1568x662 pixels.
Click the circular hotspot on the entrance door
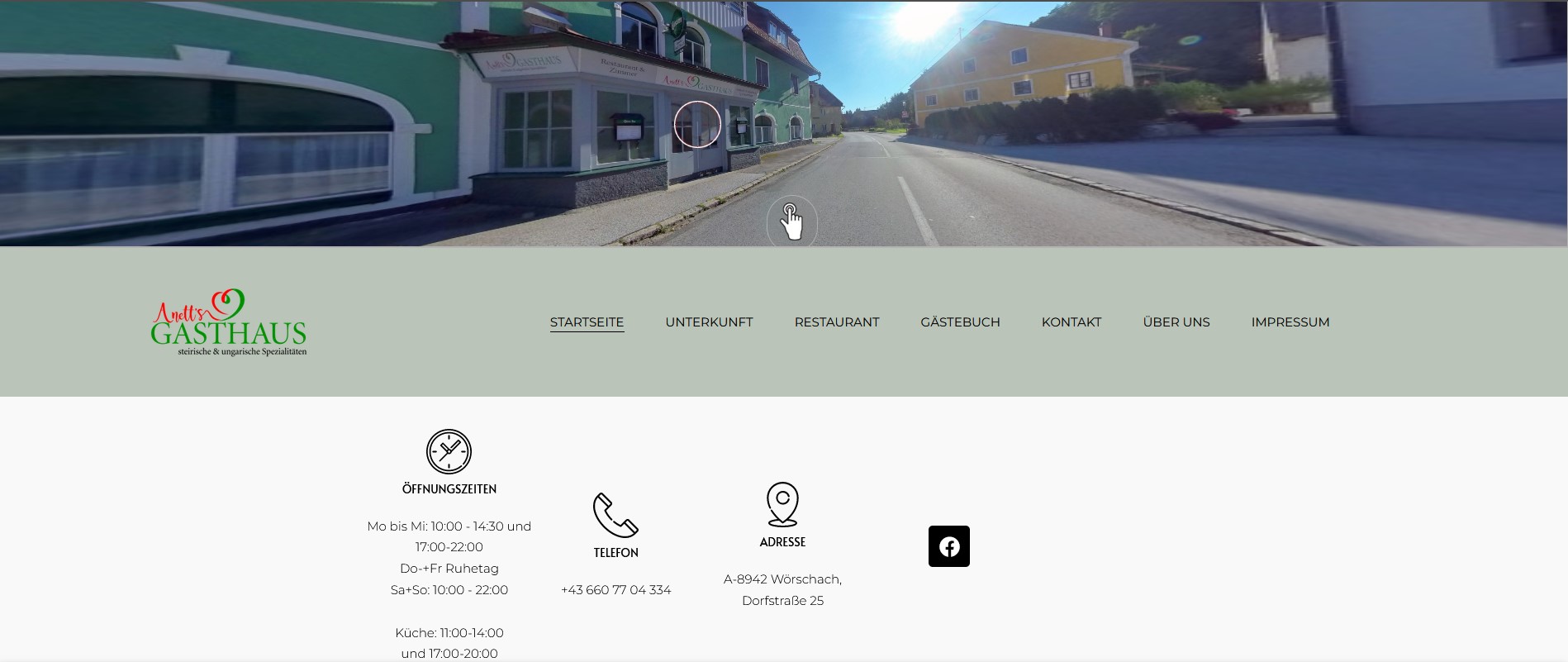(x=697, y=125)
